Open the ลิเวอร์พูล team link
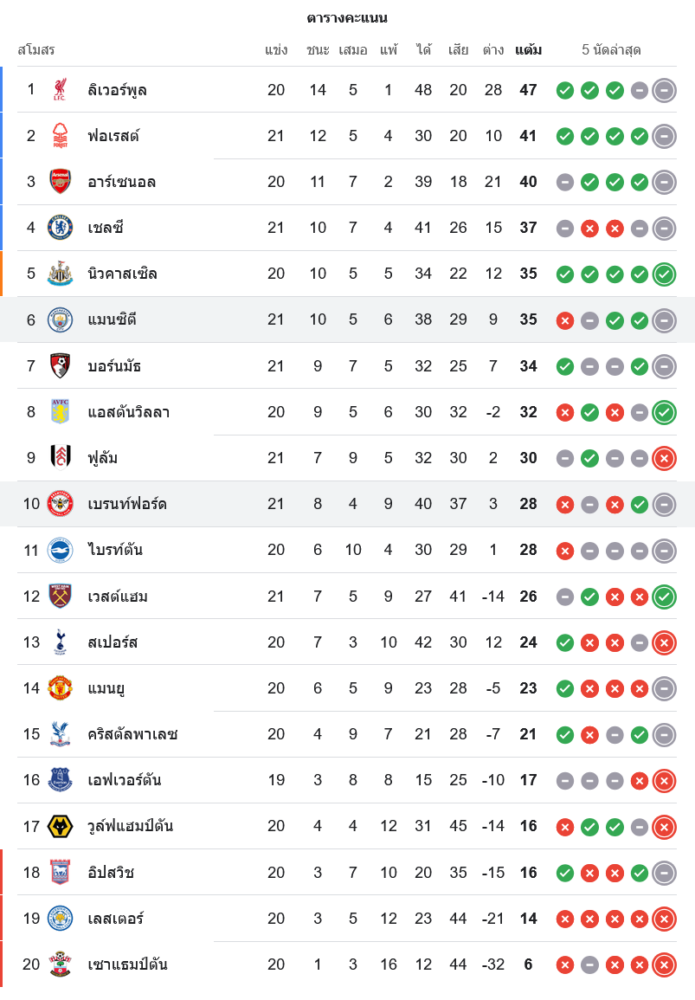Screen dimensions: 695x1000 pyautogui.click(x=117, y=90)
